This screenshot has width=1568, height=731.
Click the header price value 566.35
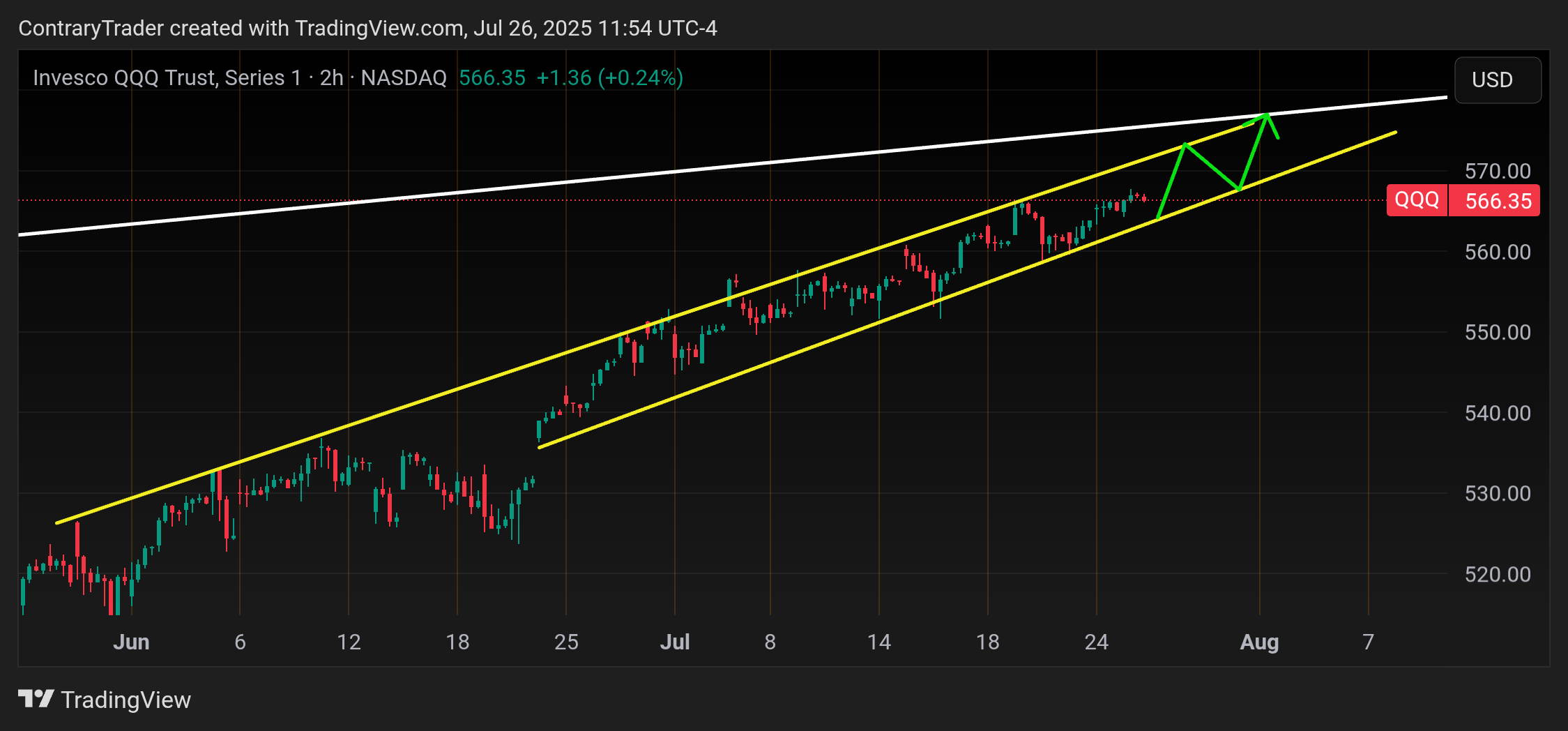tap(492, 77)
